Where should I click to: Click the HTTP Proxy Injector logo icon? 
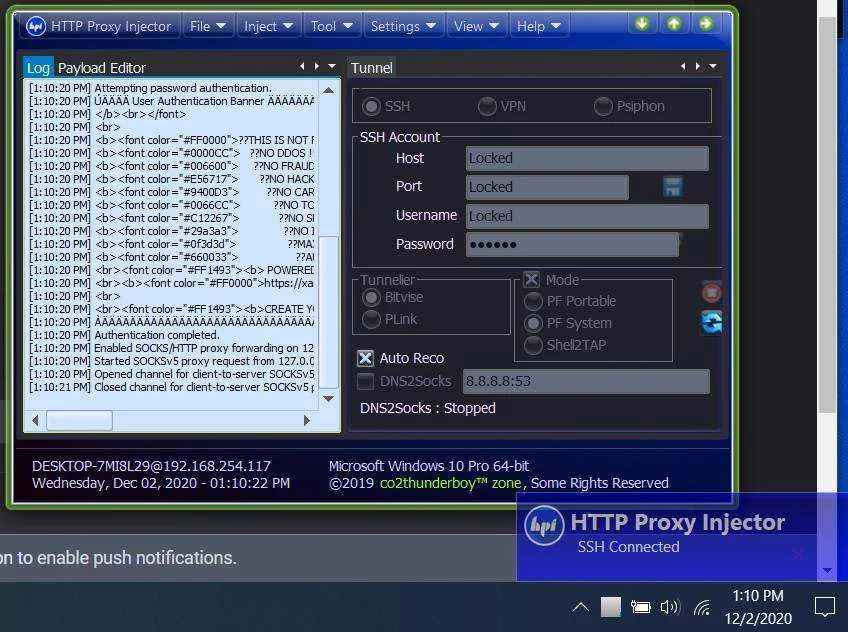pyautogui.click(x=36, y=25)
